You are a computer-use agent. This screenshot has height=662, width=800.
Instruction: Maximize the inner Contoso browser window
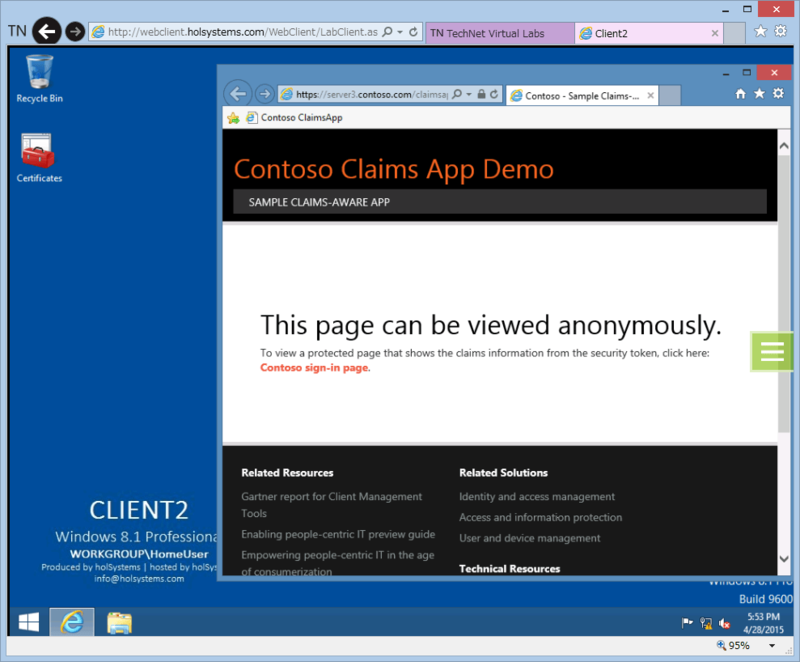click(x=747, y=72)
